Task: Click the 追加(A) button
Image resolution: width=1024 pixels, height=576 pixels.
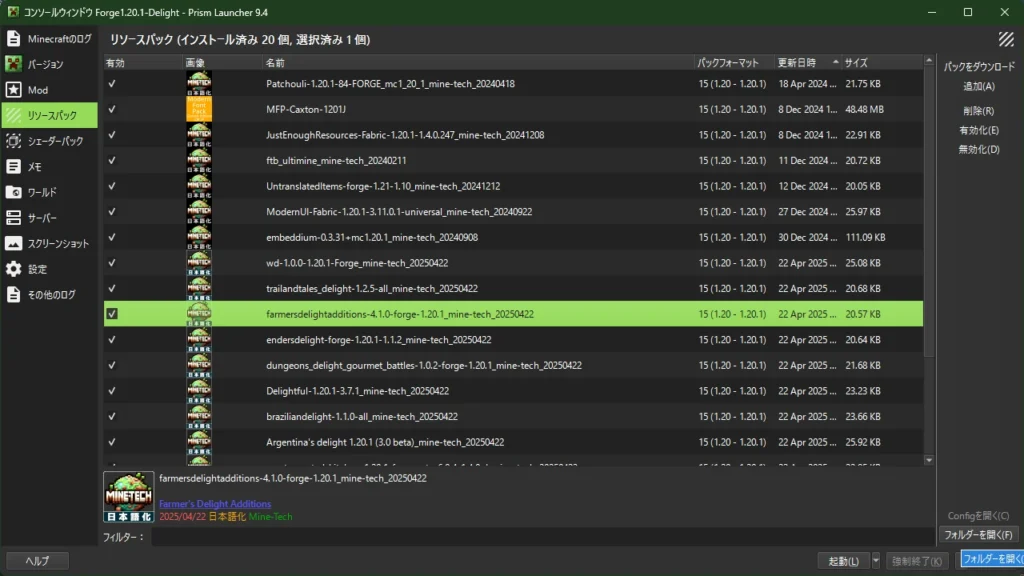Action: tap(979, 86)
